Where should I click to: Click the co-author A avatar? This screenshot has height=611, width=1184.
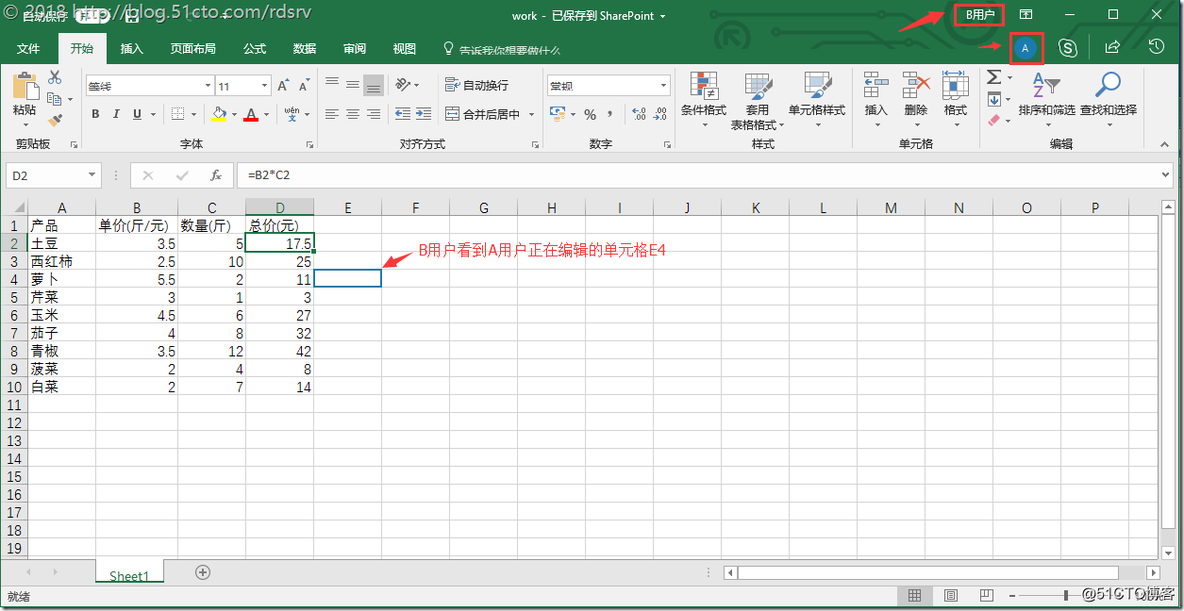point(1025,48)
